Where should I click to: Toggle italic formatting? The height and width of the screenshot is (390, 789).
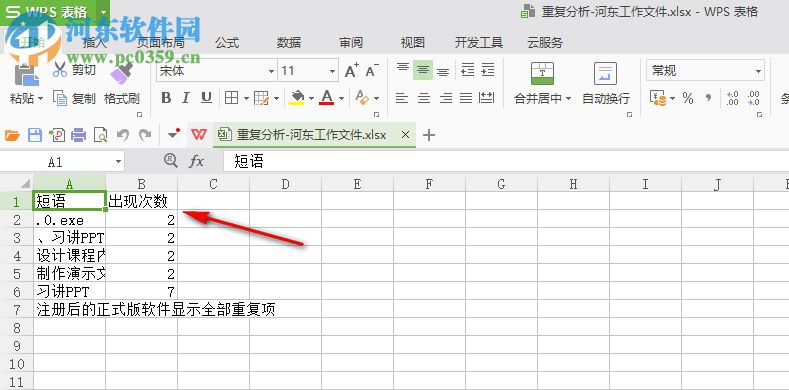point(186,98)
